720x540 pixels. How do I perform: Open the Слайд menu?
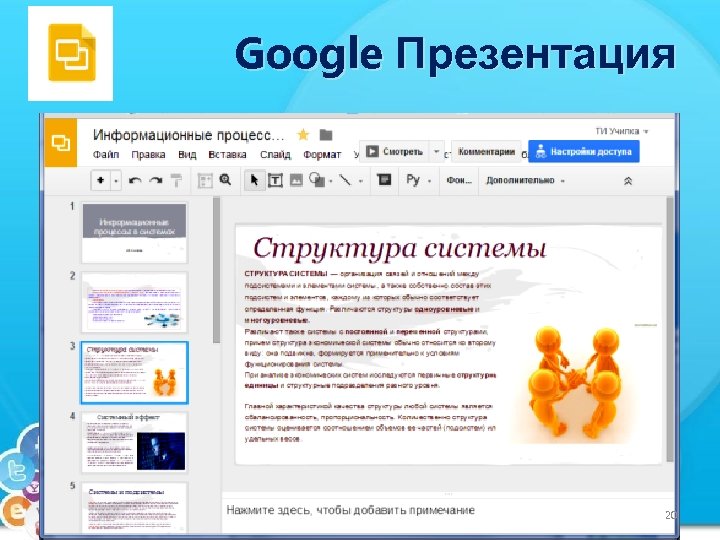point(276,155)
